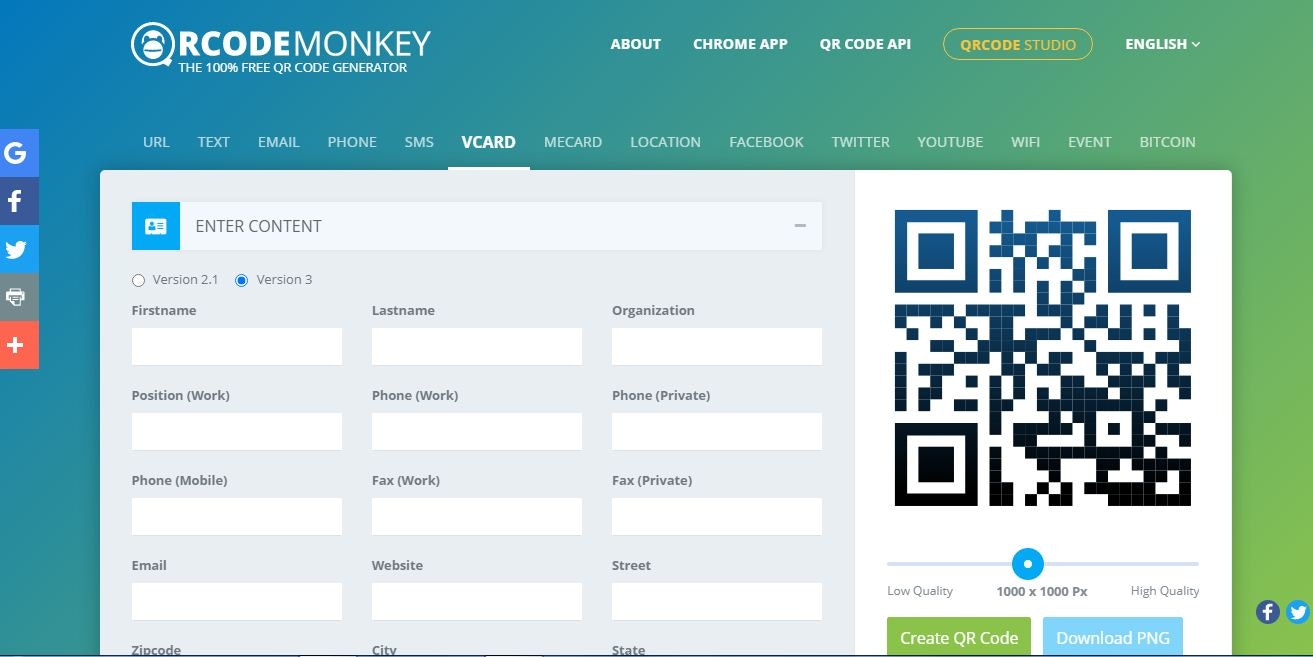
Task: Switch to the TEXT tab
Action: coord(213,142)
